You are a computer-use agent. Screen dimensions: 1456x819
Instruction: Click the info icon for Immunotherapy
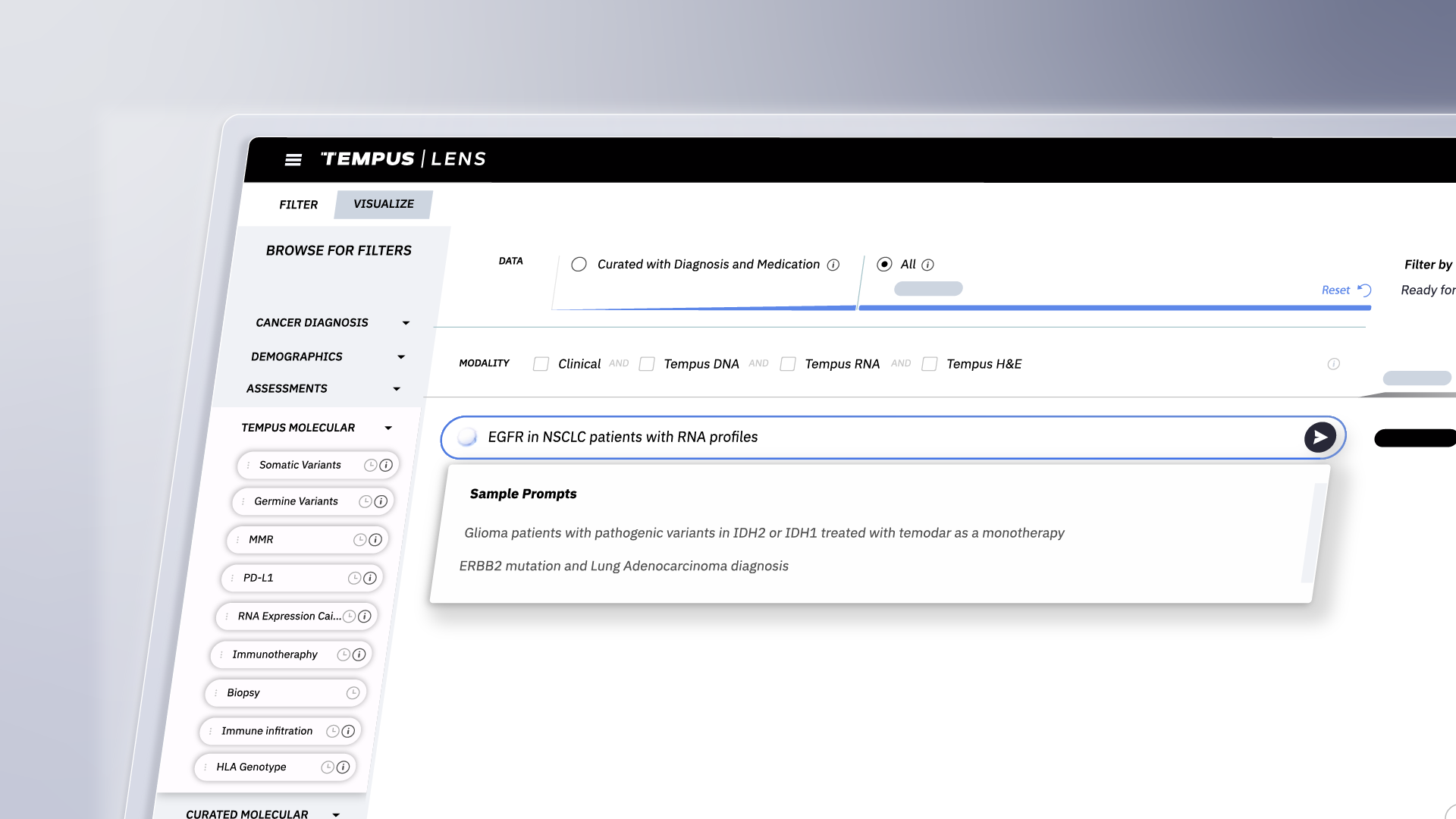click(x=359, y=654)
